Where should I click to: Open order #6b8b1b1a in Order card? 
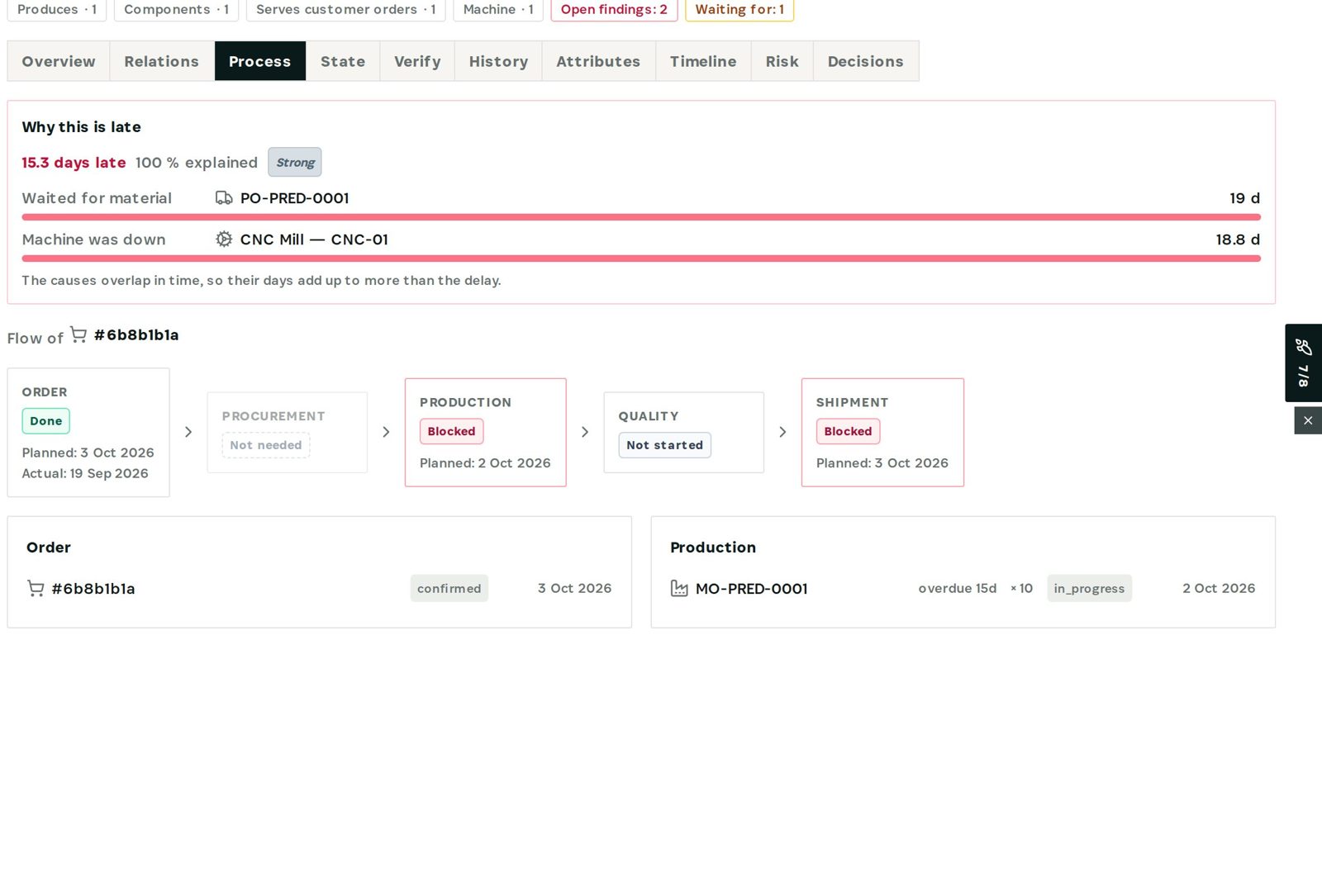click(93, 589)
